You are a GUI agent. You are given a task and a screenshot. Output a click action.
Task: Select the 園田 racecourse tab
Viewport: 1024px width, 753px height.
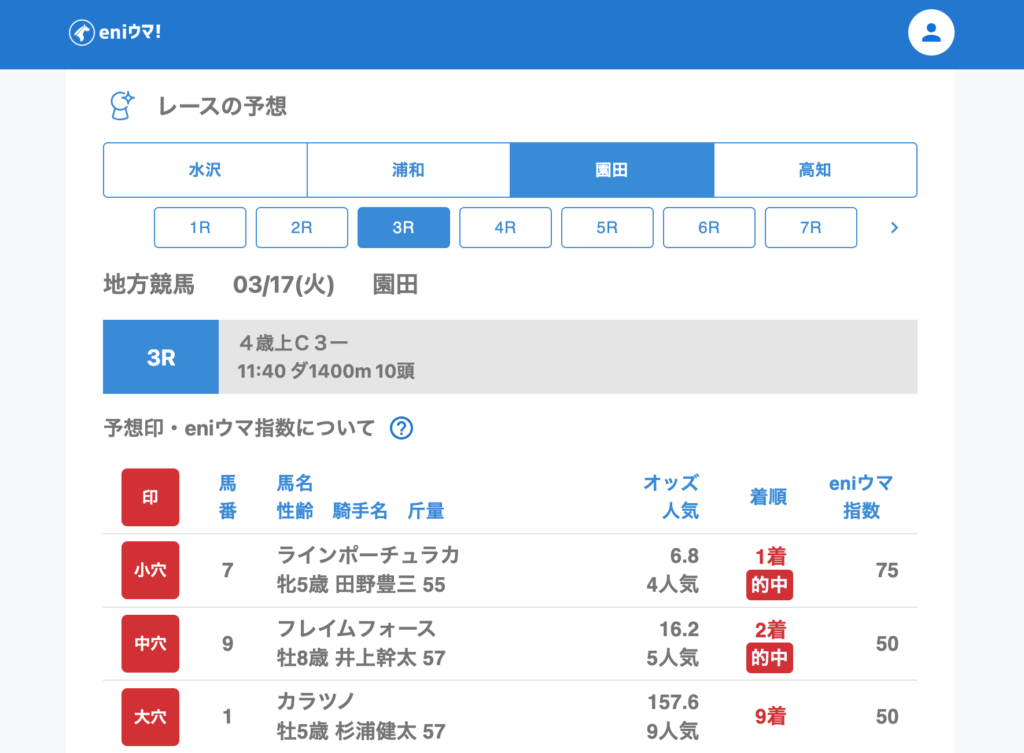click(612, 170)
